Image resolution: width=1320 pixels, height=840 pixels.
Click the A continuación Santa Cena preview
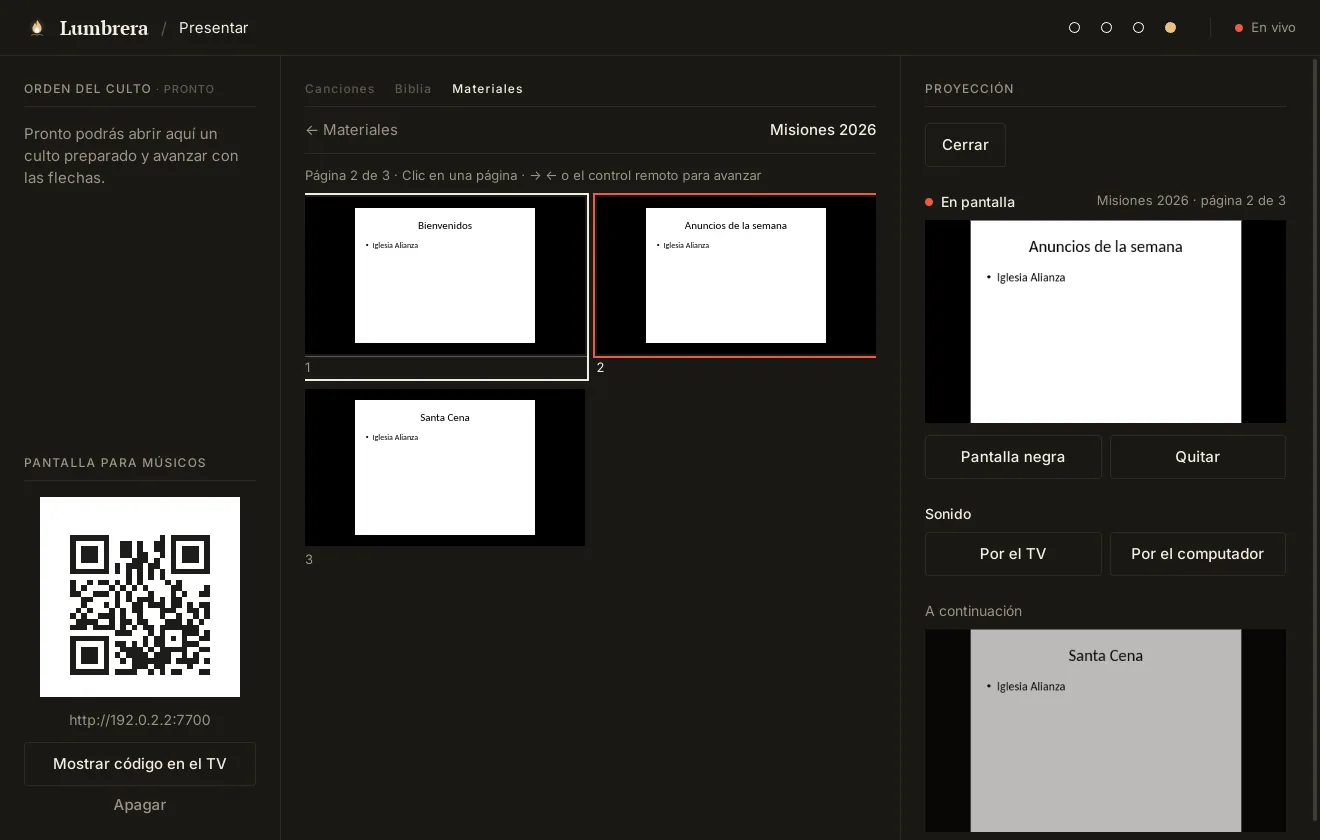[1105, 730]
